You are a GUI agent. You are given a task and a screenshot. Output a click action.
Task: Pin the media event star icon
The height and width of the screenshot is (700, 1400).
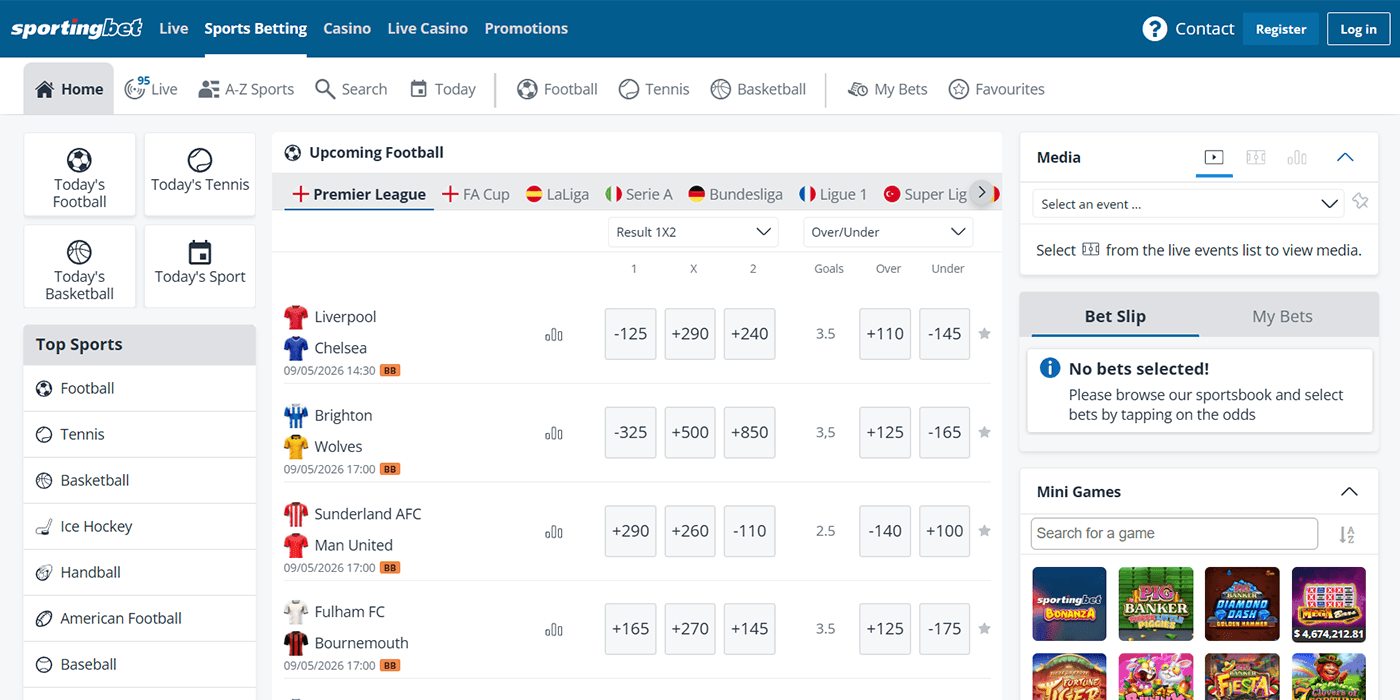[1360, 202]
